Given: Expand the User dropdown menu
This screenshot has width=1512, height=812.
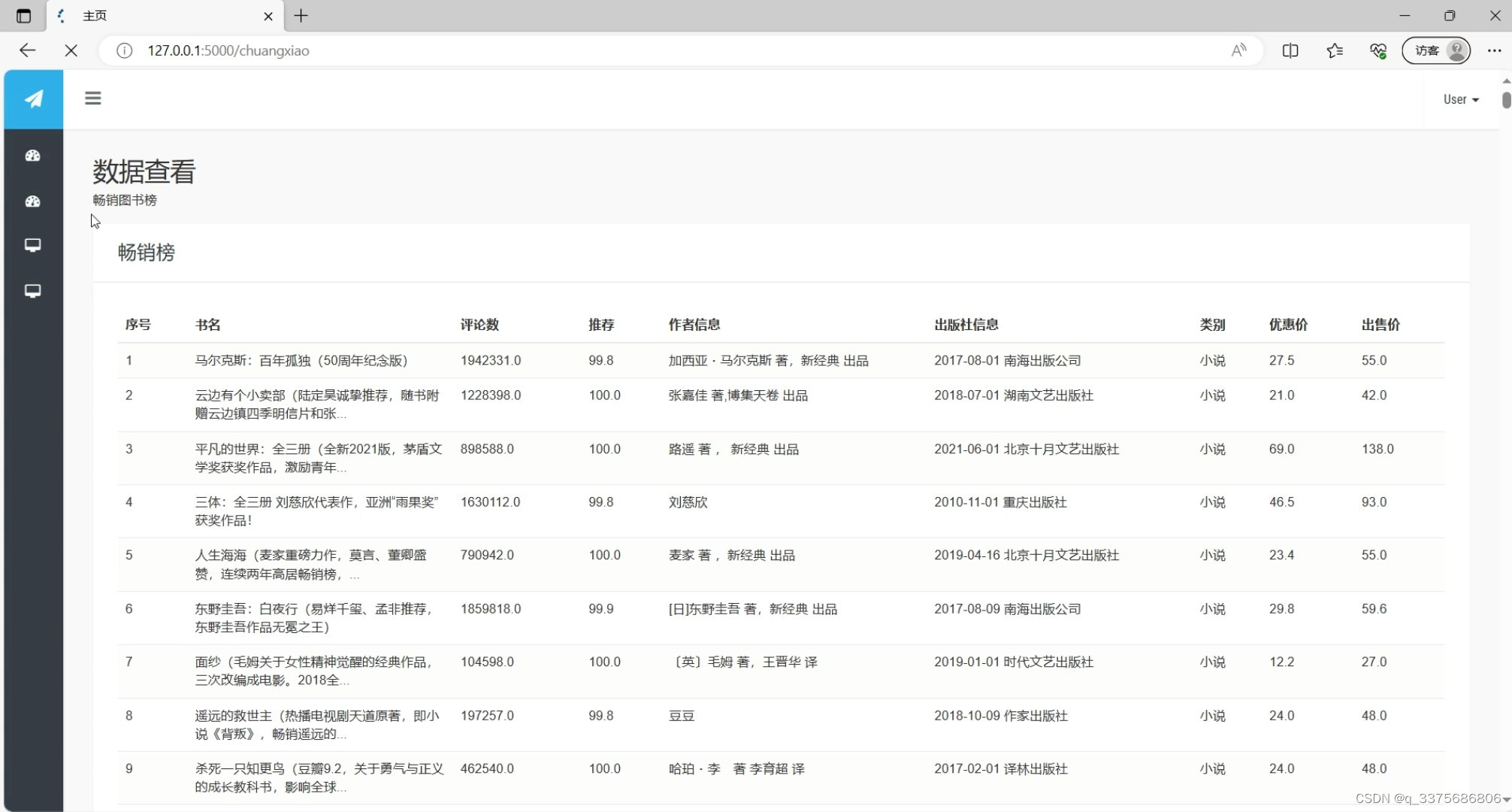Looking at the screenshot, I should point(1461,99).
